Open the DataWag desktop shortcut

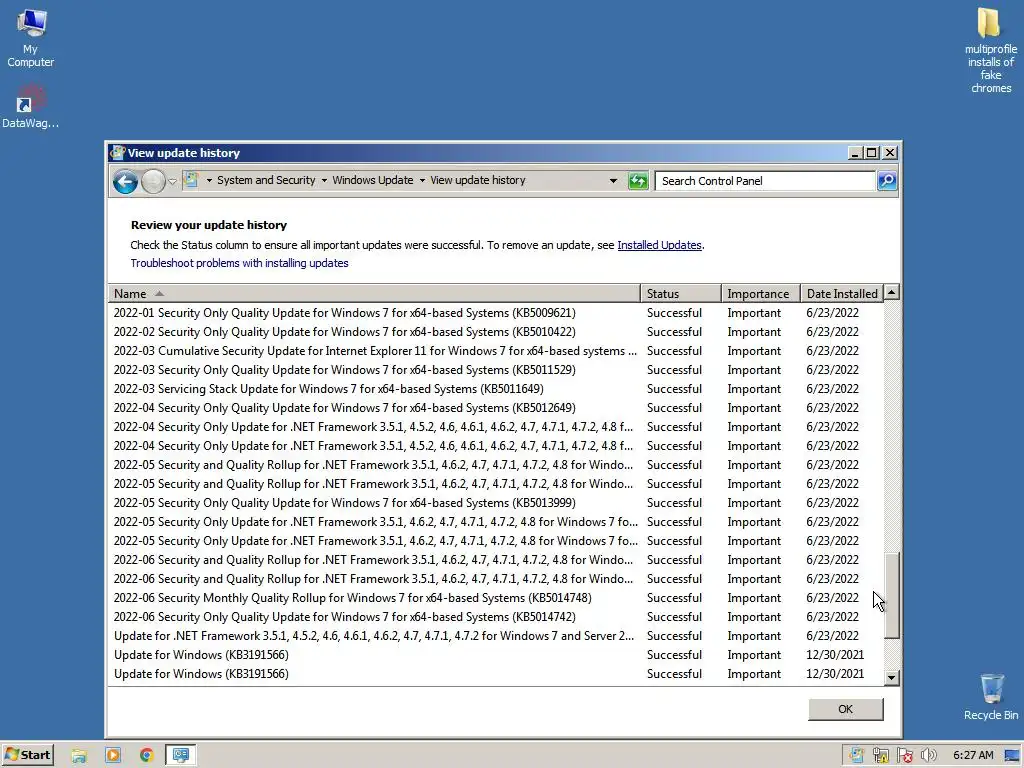click(30, 106)
